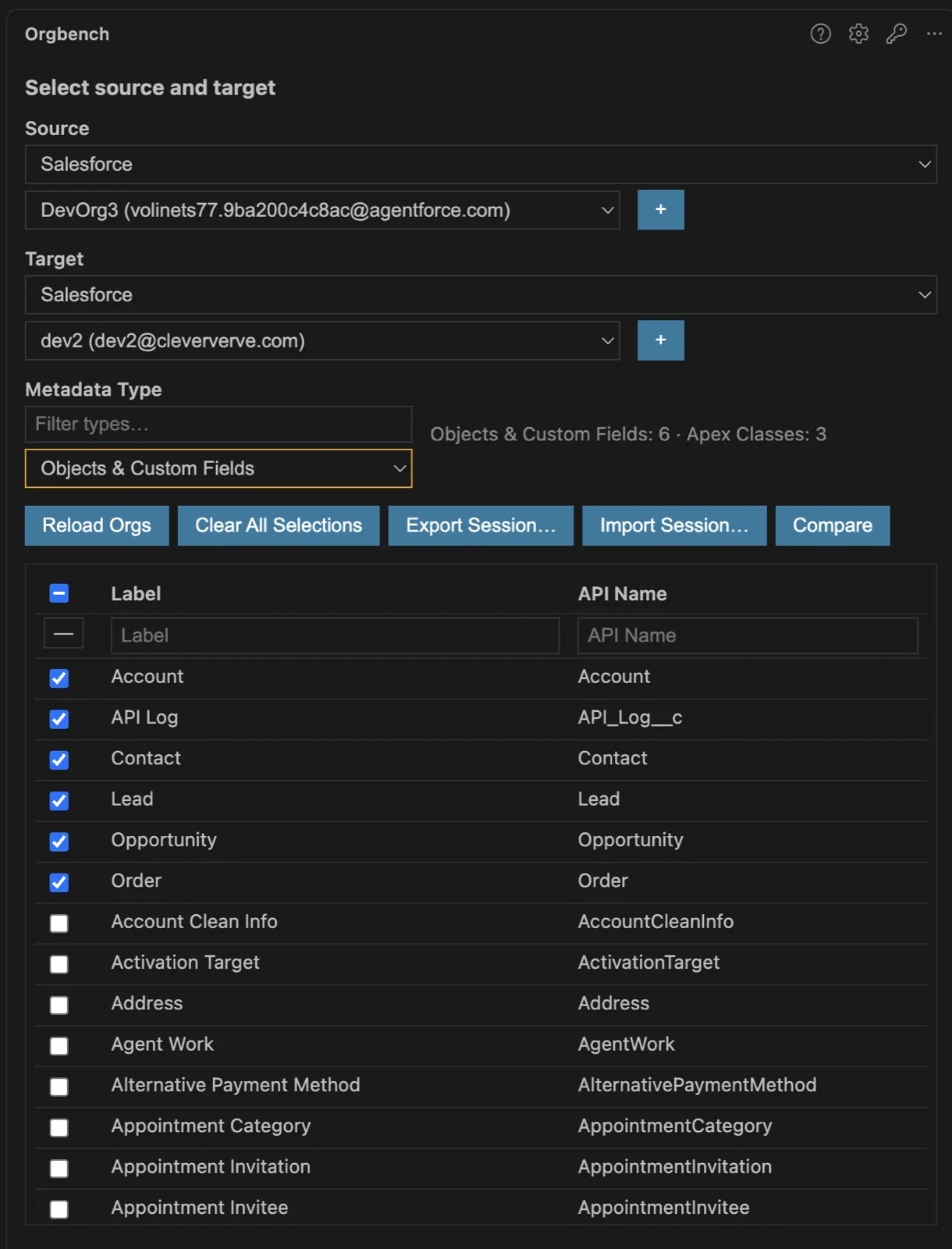
Task: Uncheck the Contact row checkbox
Action: 59,759
